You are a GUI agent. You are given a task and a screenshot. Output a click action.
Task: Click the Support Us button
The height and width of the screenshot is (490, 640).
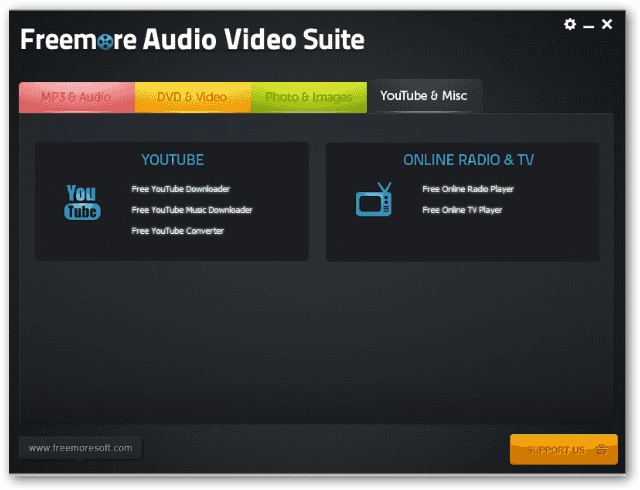(x=564, y=450)
